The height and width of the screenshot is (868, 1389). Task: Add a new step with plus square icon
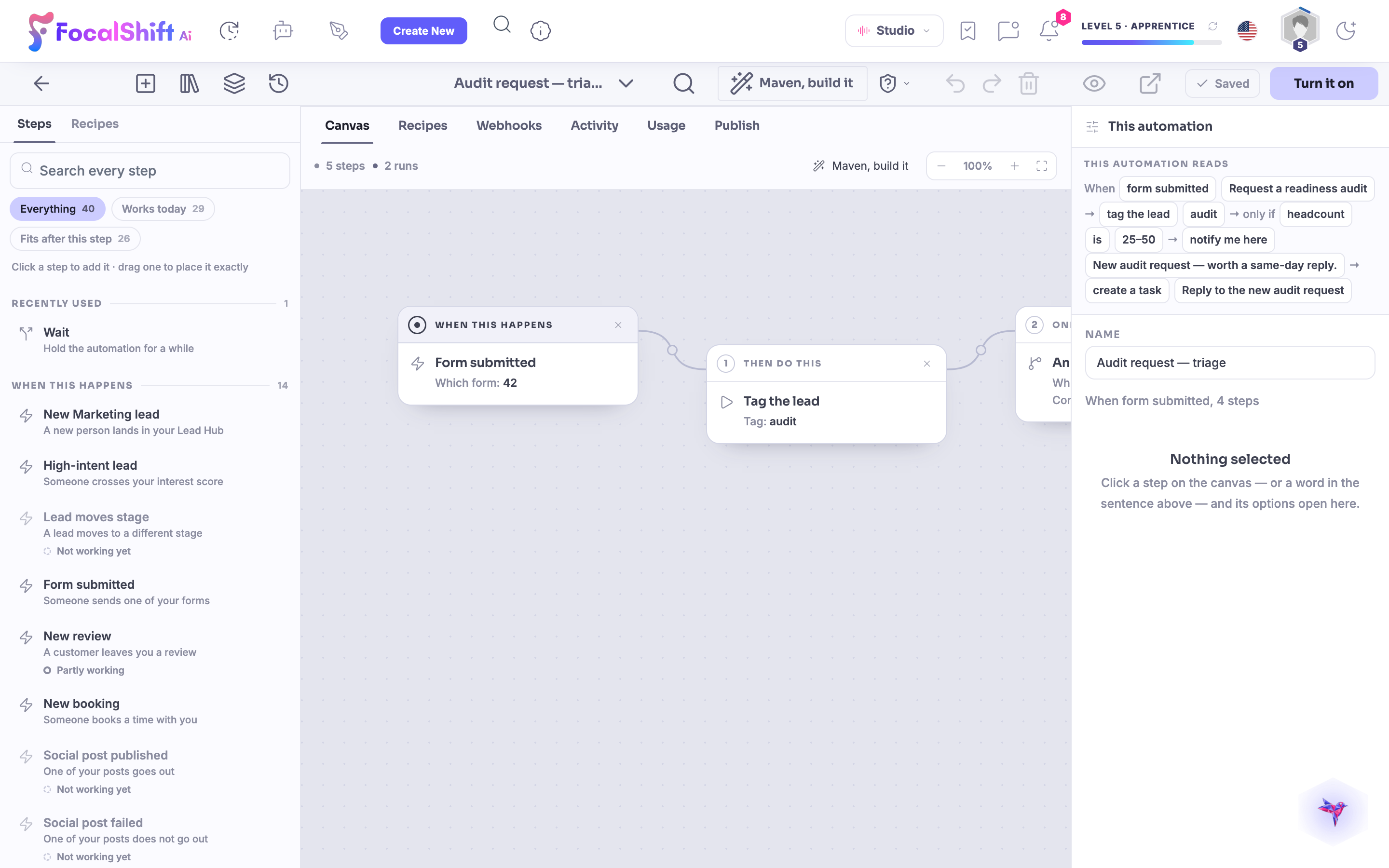pos(145,84)
